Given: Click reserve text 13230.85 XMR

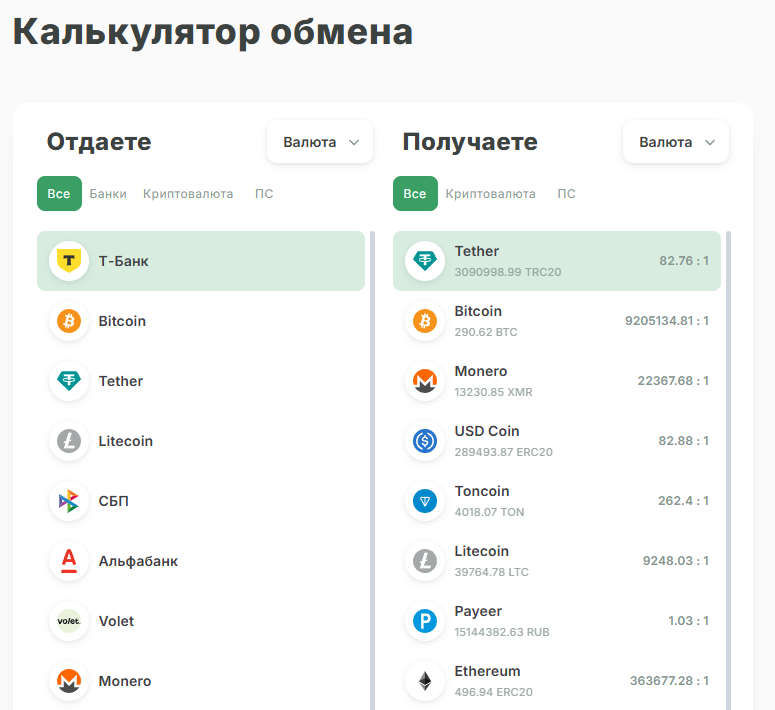Looking at the screenshot, I should coord(493,392).
